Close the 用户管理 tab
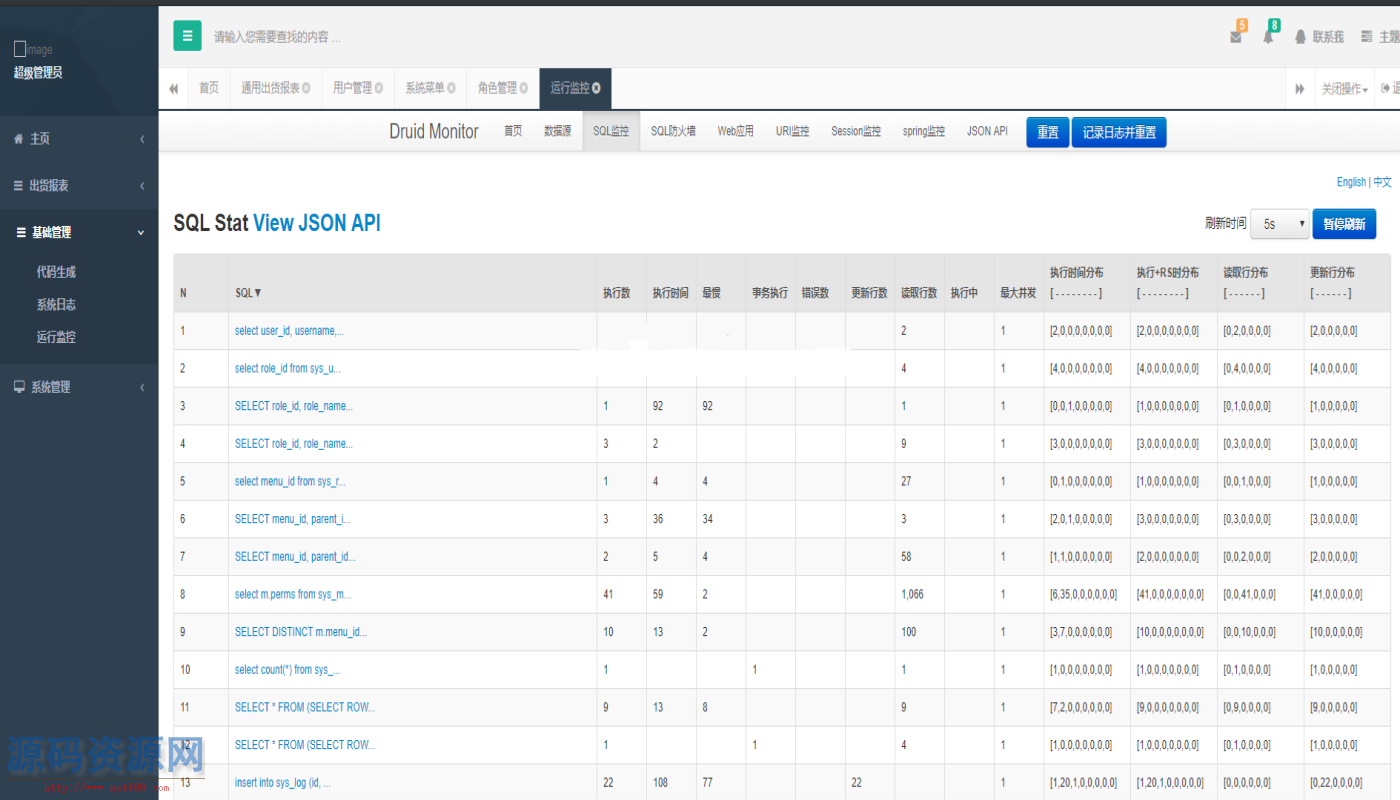Image resolution: width=1400 pixels, height=800 pixels. click(x=378, y=88)
